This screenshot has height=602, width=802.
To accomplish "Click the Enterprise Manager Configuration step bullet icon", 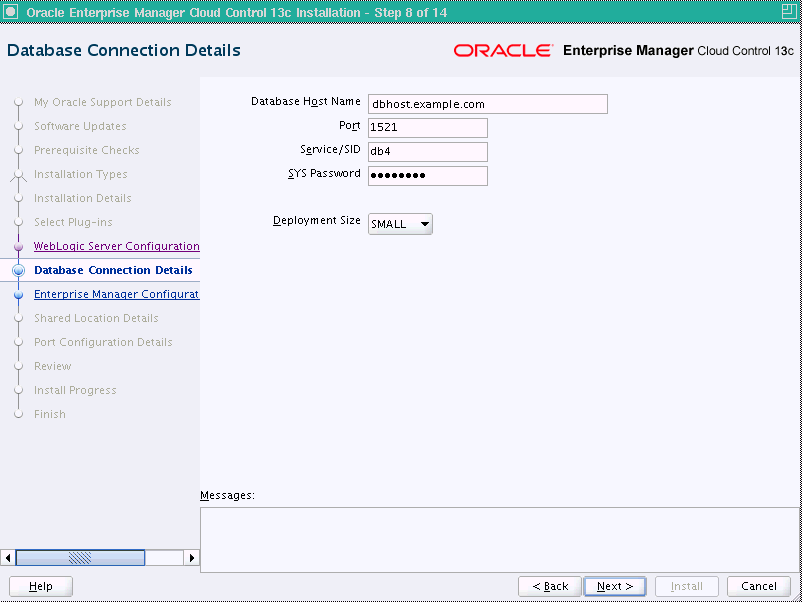I will [x=18, y=295].
